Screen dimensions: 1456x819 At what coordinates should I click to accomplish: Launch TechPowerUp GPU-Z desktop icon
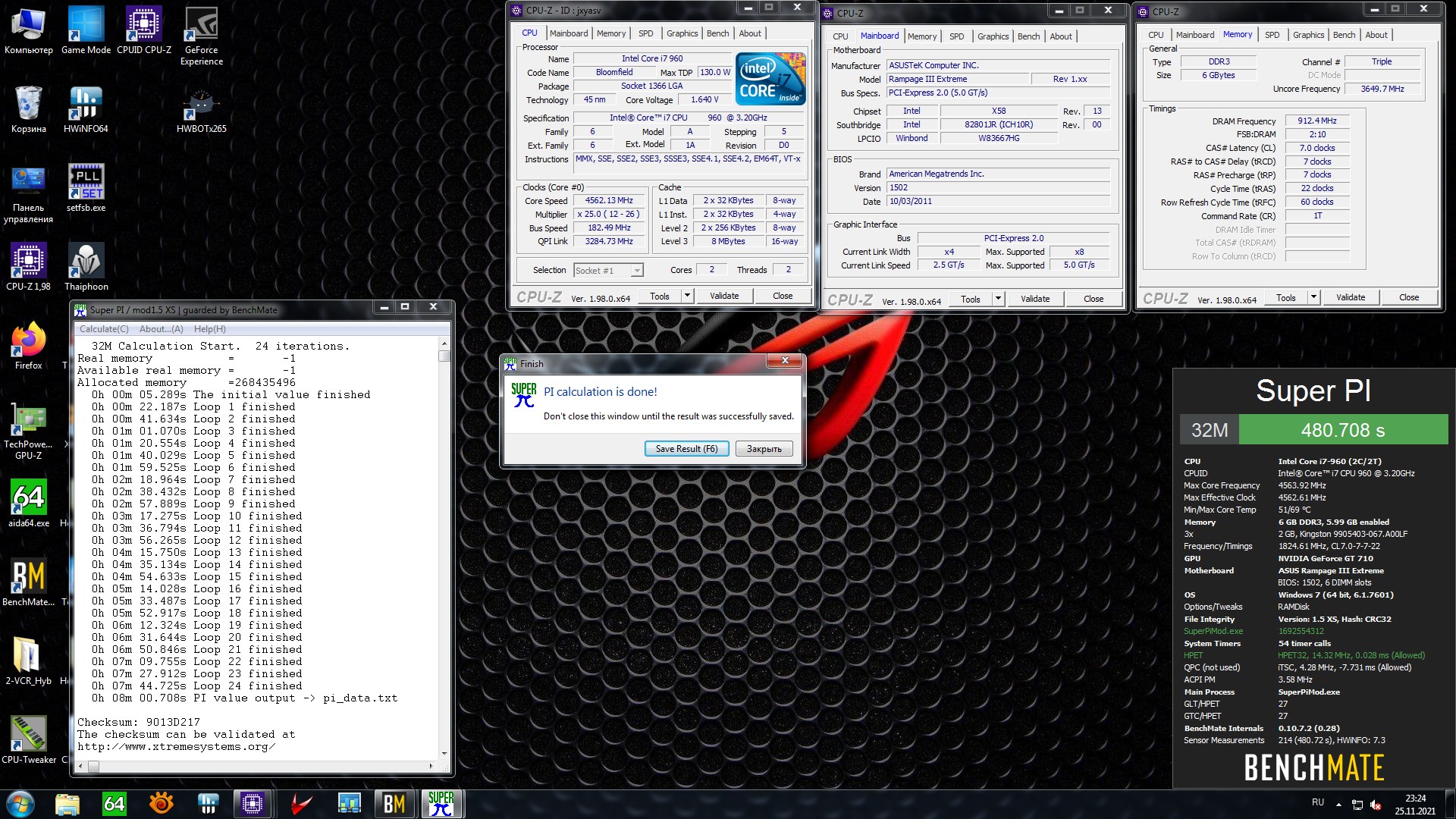(29, 432)
